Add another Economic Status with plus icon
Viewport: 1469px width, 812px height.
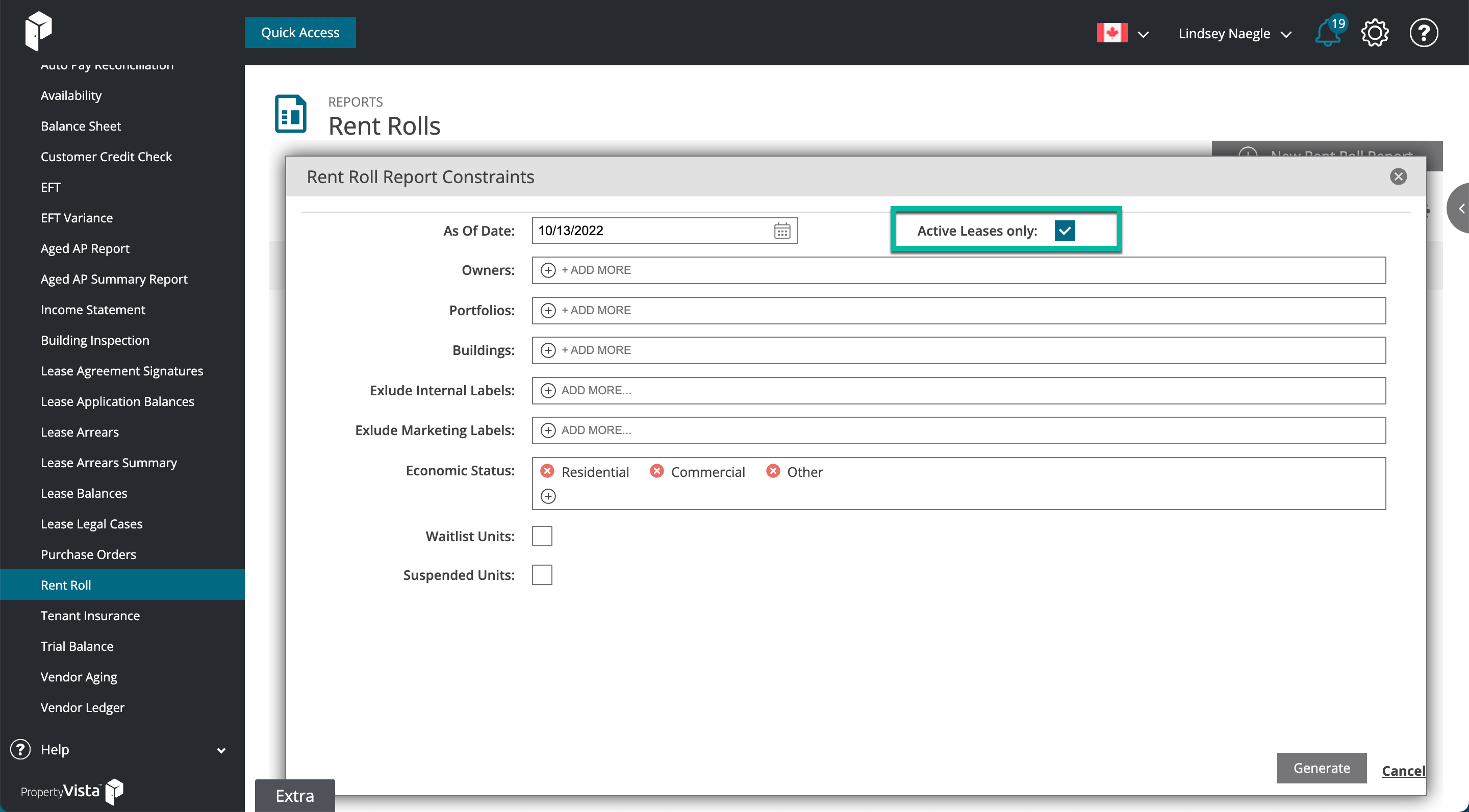(548, 496)
